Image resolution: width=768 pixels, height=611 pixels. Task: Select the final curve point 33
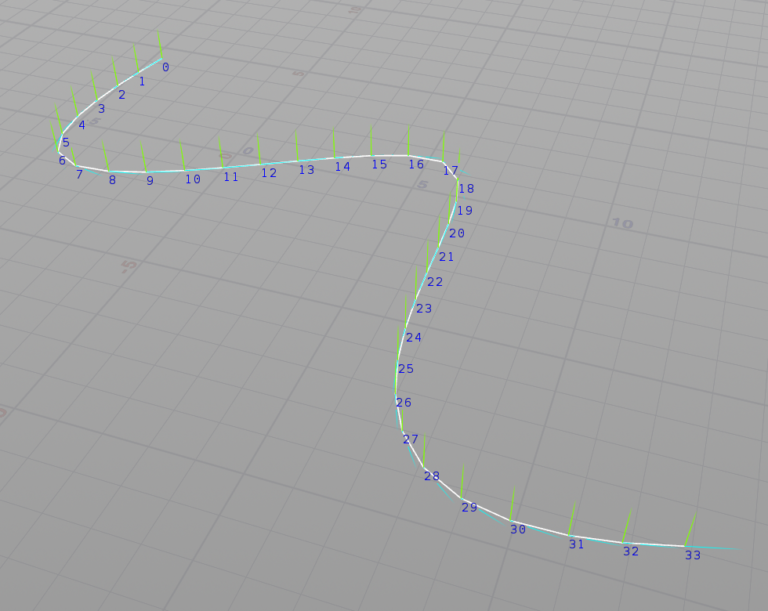point(685,546)
